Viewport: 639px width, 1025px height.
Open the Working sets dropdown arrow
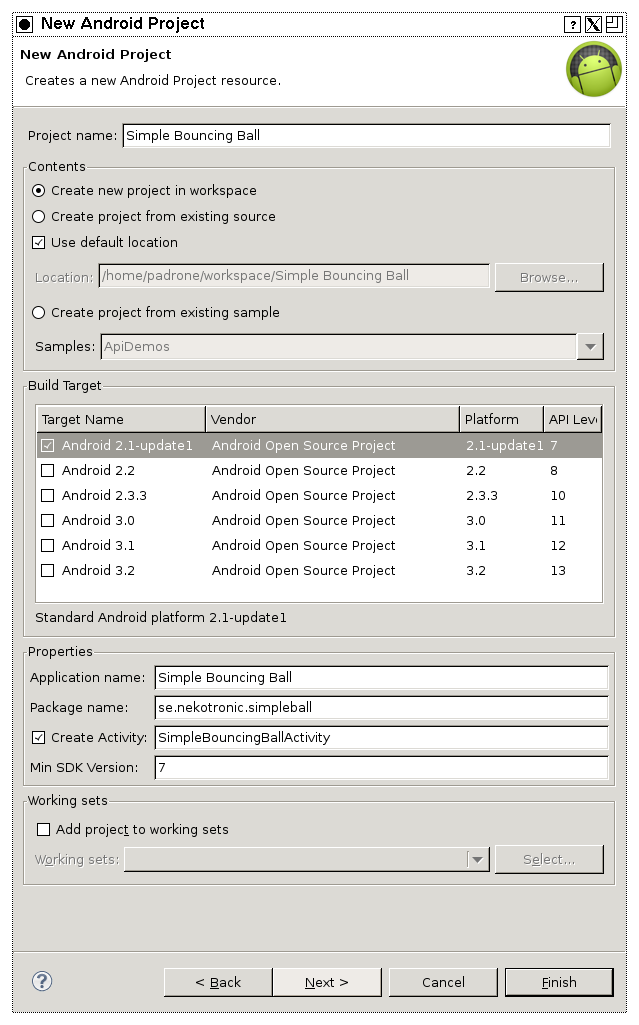click(x=478, y=860)
